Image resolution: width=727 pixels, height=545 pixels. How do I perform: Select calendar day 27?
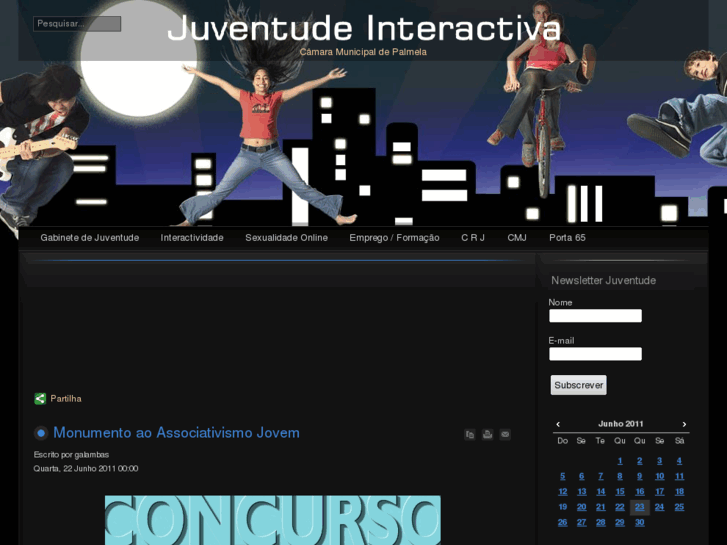click(x=581, y=522)
